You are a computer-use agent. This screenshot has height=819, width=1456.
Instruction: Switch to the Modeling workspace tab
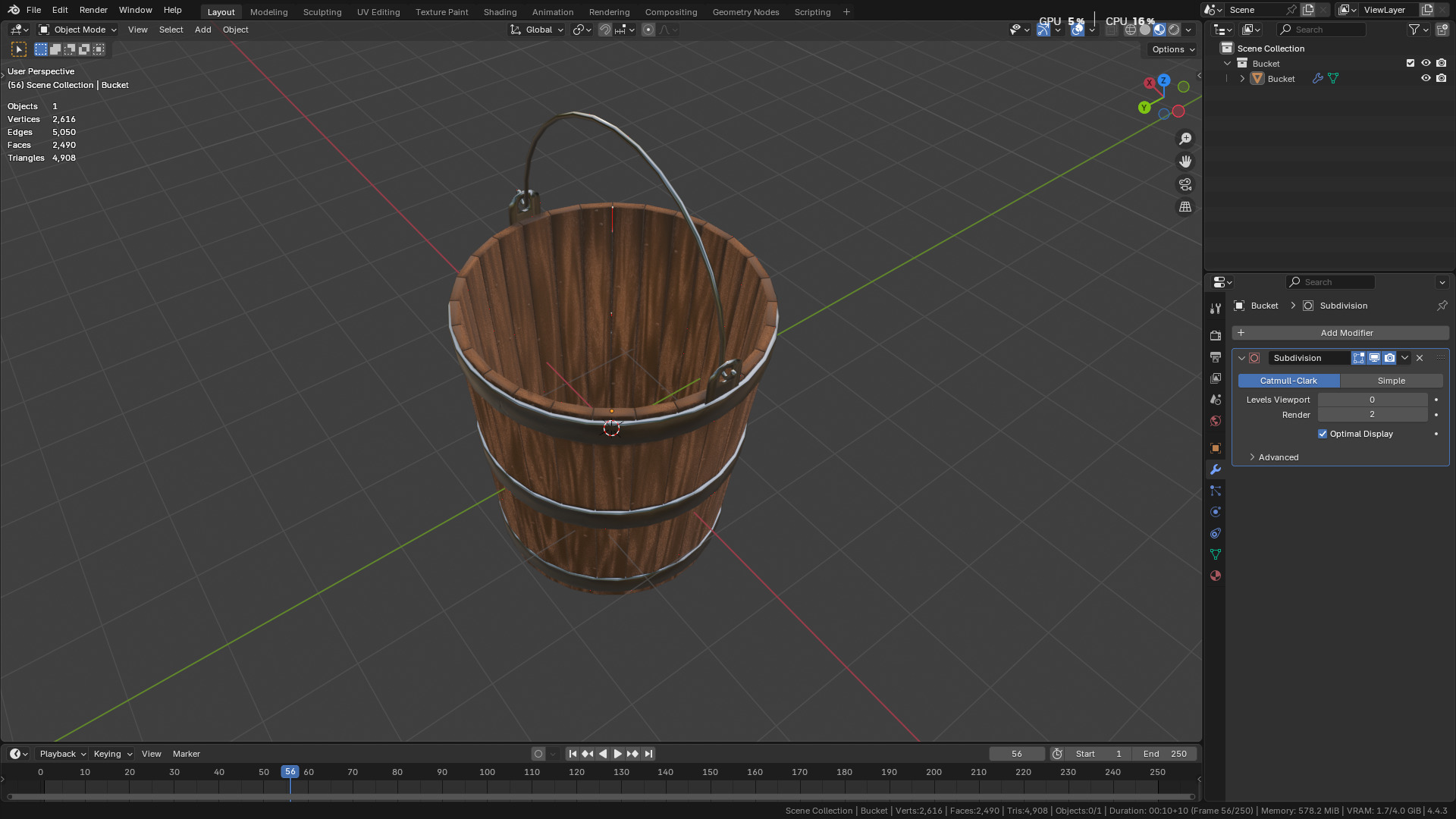268,12
